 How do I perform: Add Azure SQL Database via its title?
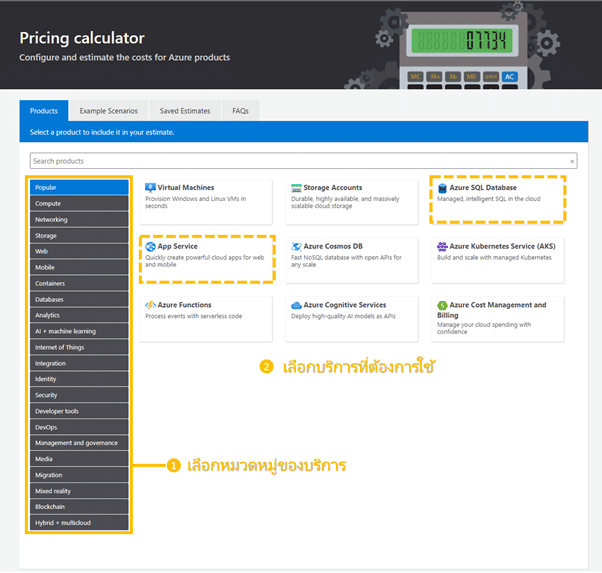[483, 188]
